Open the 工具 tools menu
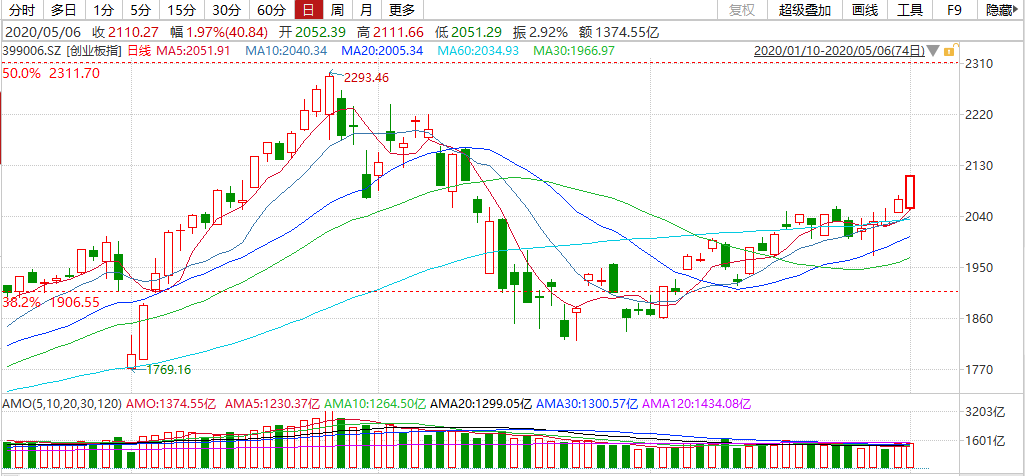This screenshot has width=1025, height=476. point(909,10)
